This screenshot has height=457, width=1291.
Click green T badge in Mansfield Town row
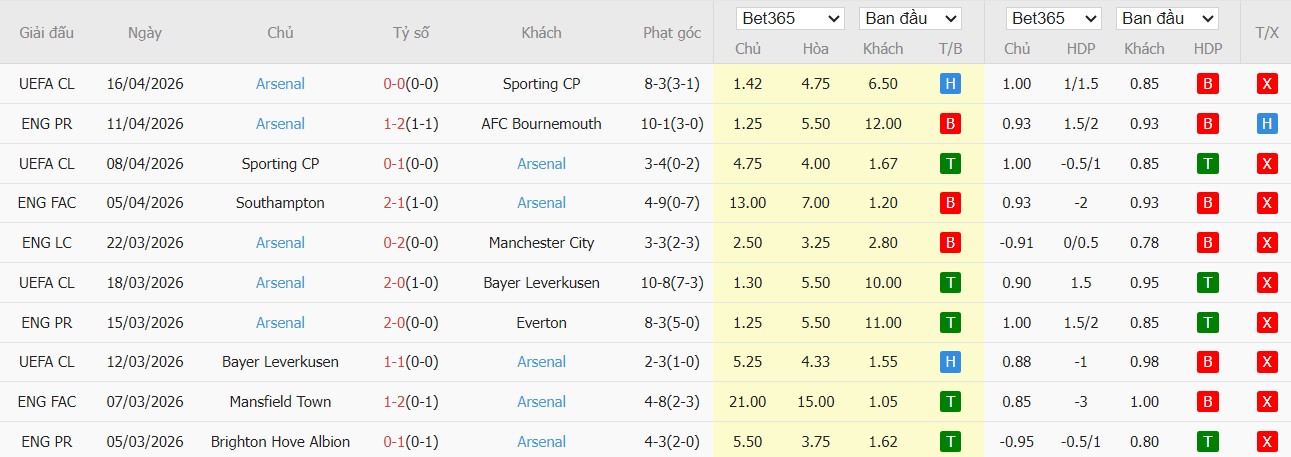tap(950, 402)
